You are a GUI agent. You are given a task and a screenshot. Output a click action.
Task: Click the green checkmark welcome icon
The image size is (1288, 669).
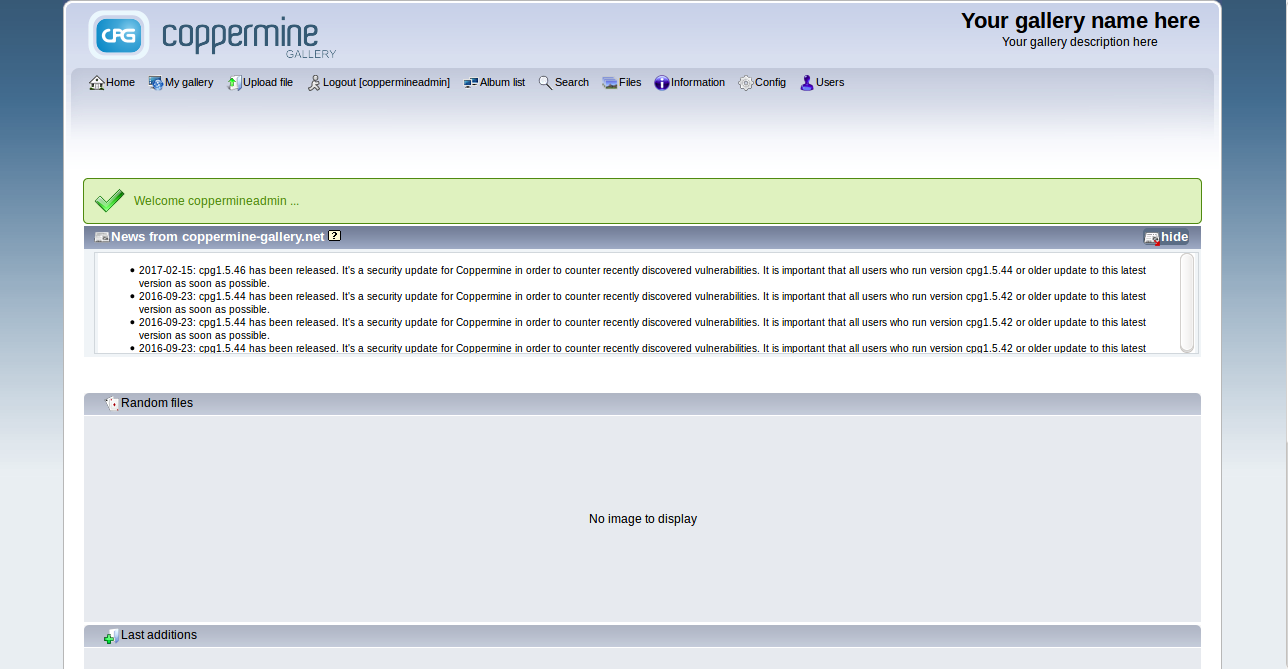[x=110, y=201]
